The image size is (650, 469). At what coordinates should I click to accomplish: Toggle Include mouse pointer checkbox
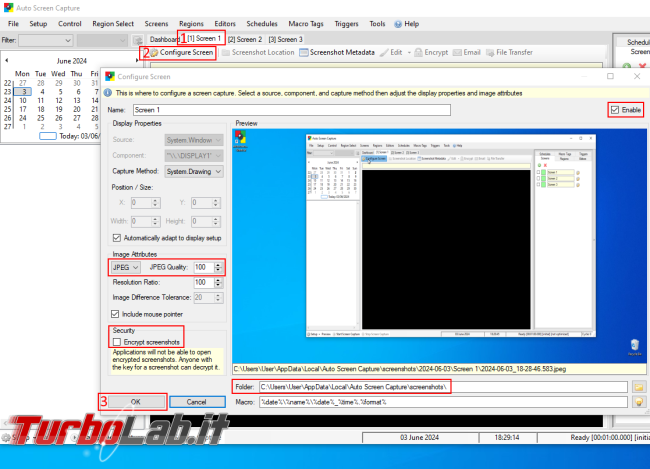tap(115, 314)
